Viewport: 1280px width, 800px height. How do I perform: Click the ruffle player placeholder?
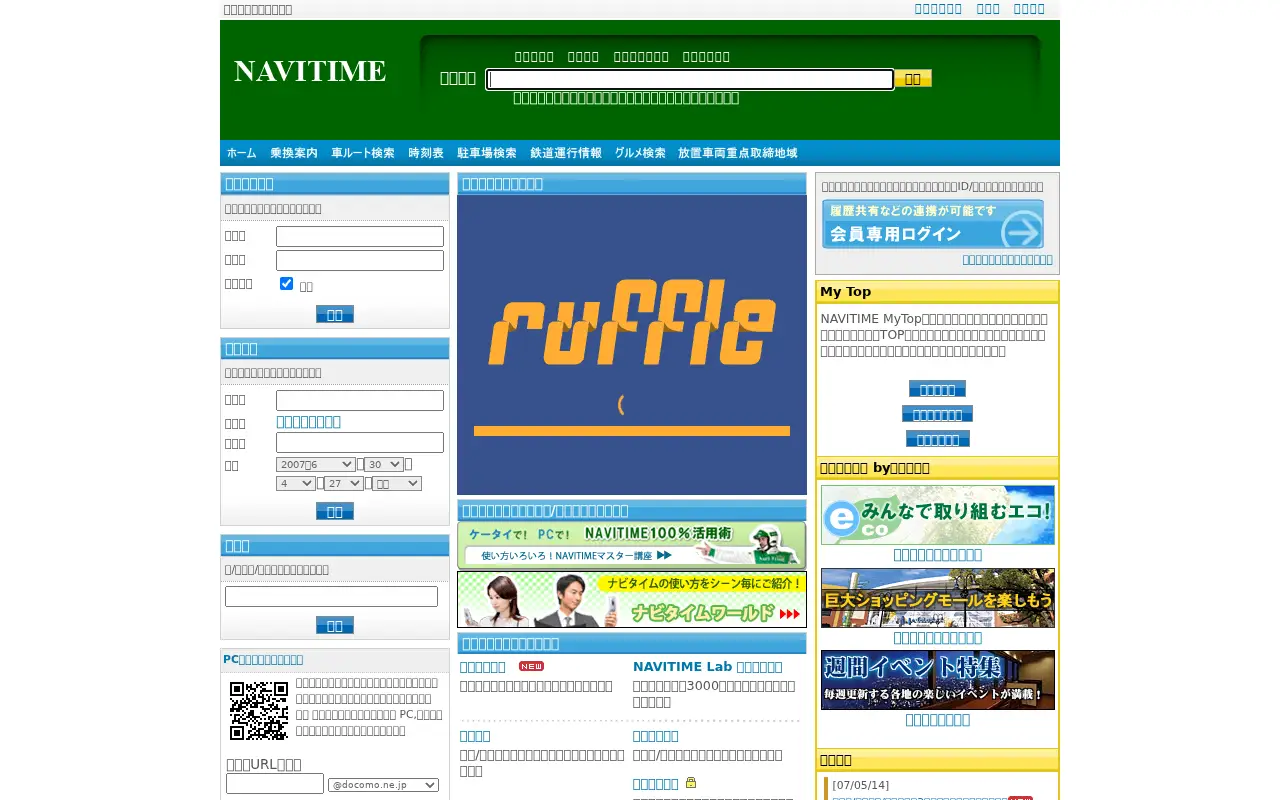632,345
